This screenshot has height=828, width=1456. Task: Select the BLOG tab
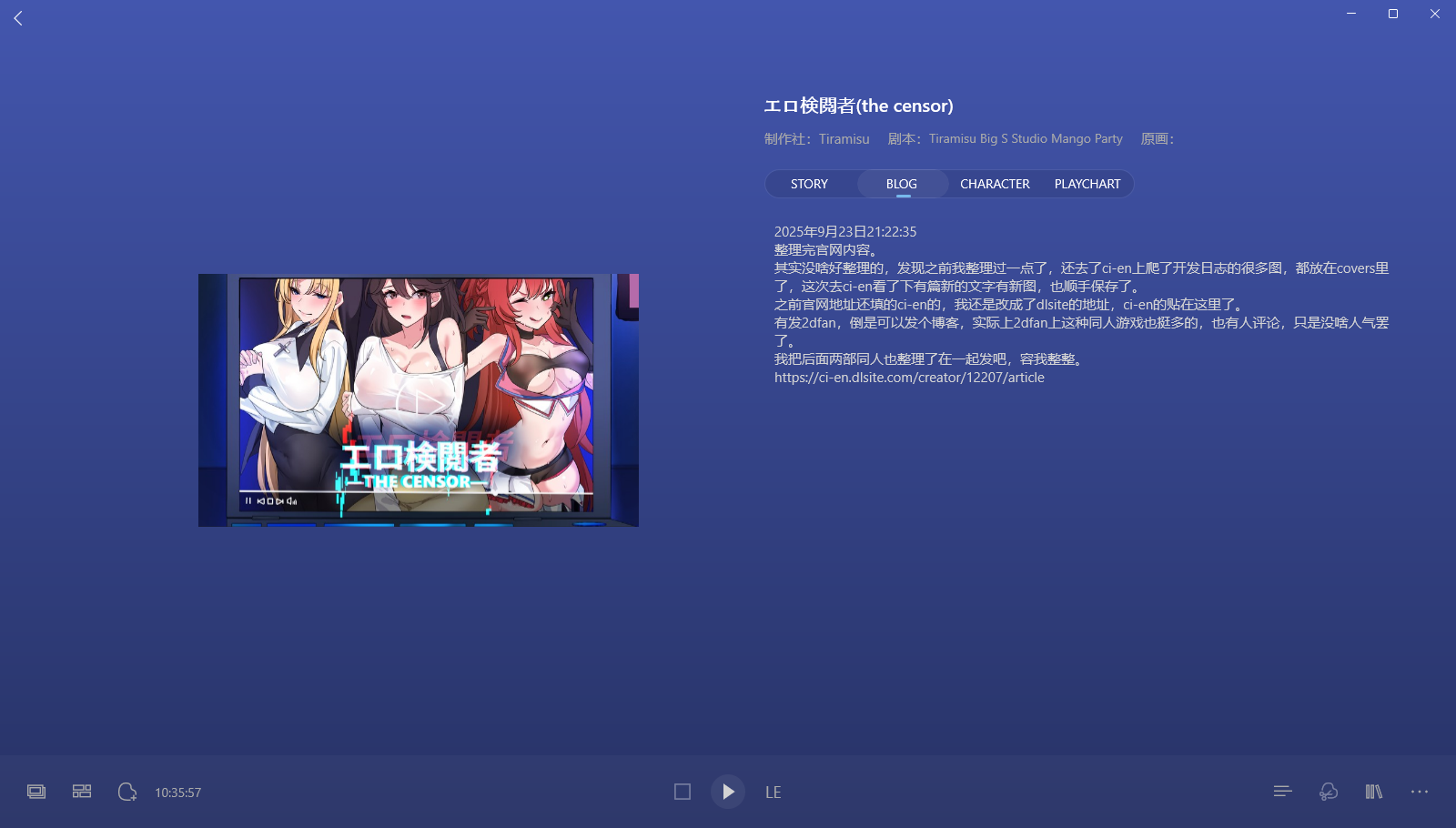point(902,184)
